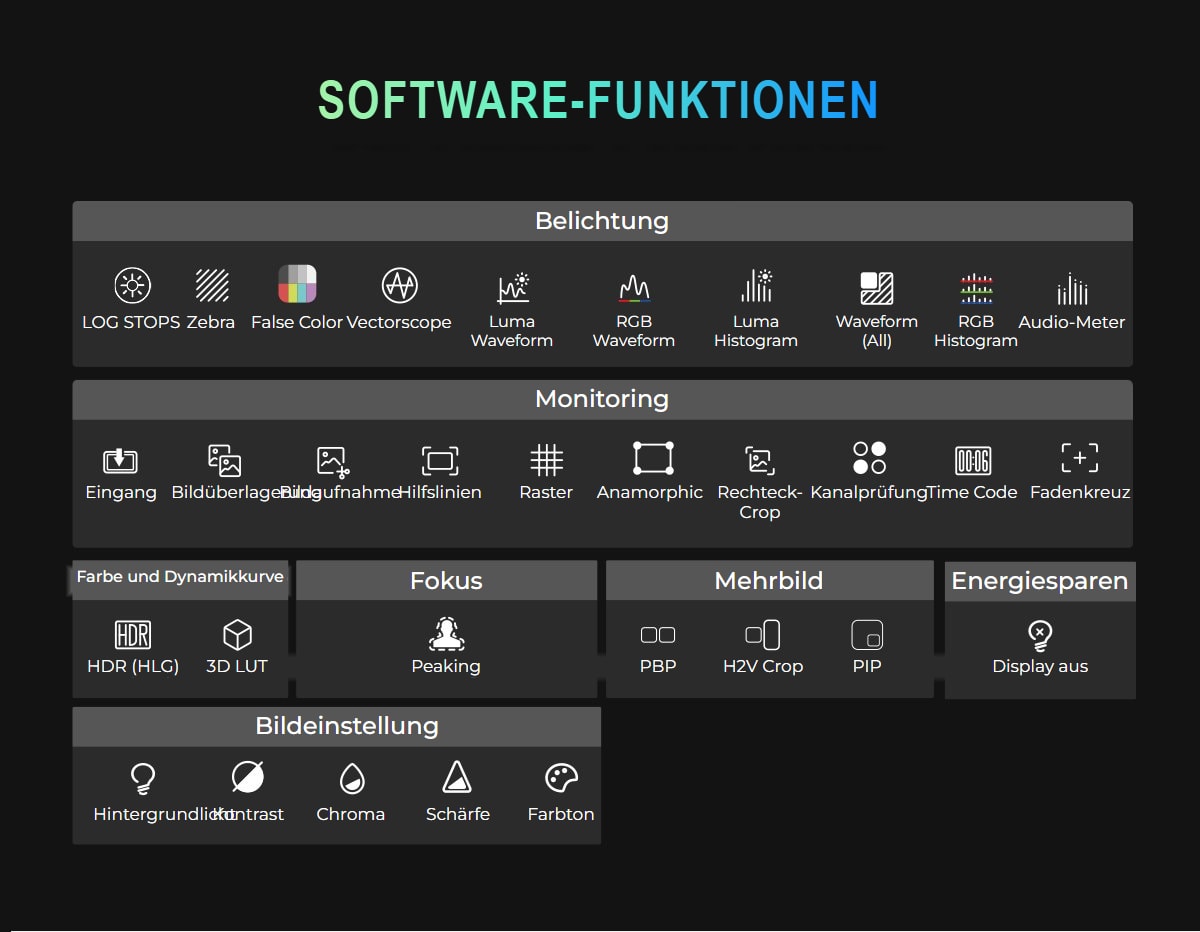
Task: Select the HDR (HLG) icon
Action: tap(133, 635)
